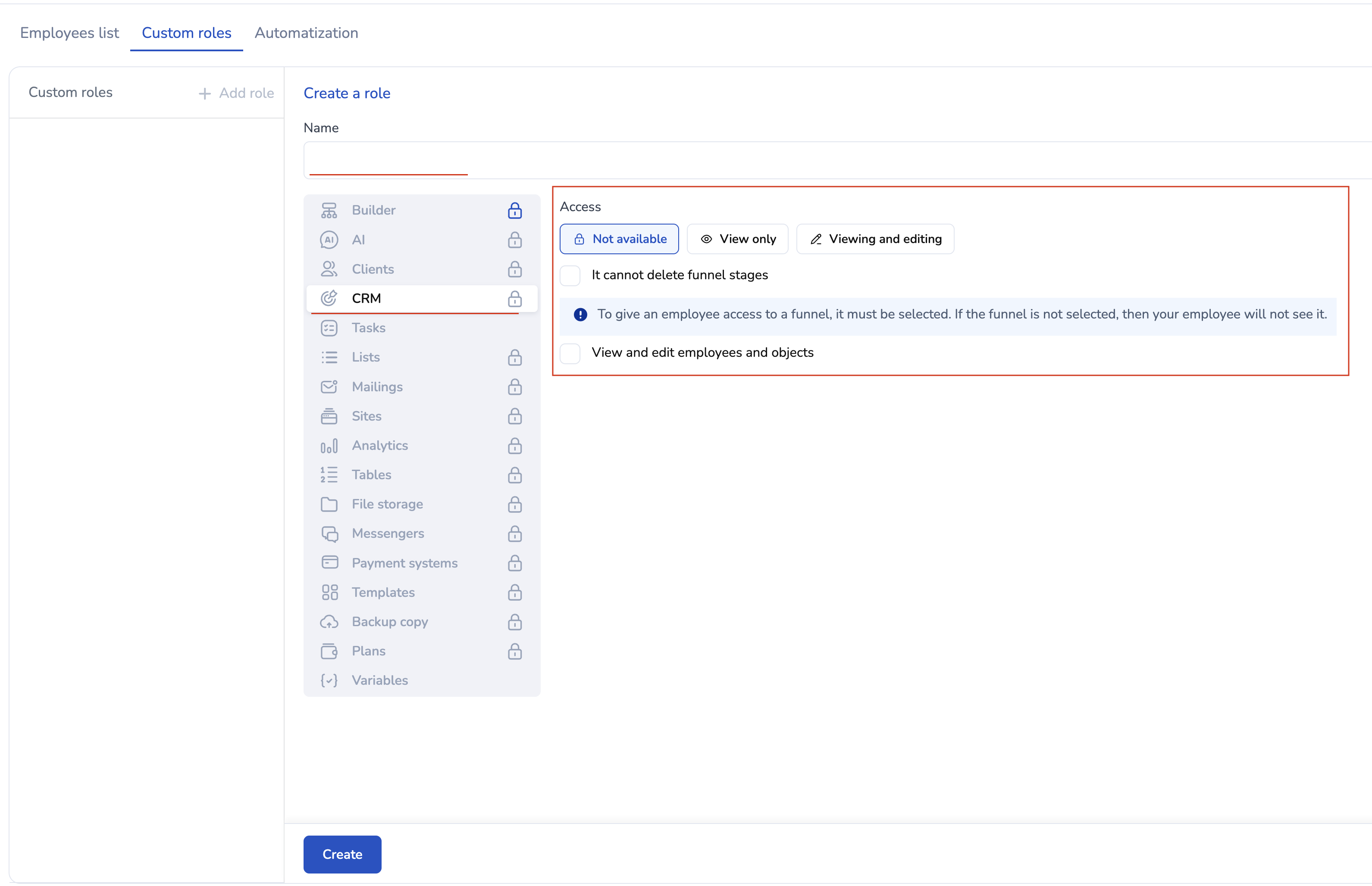Select Variables in the permissions list
The image size is (1372, 886).
[x=379, y=680]
